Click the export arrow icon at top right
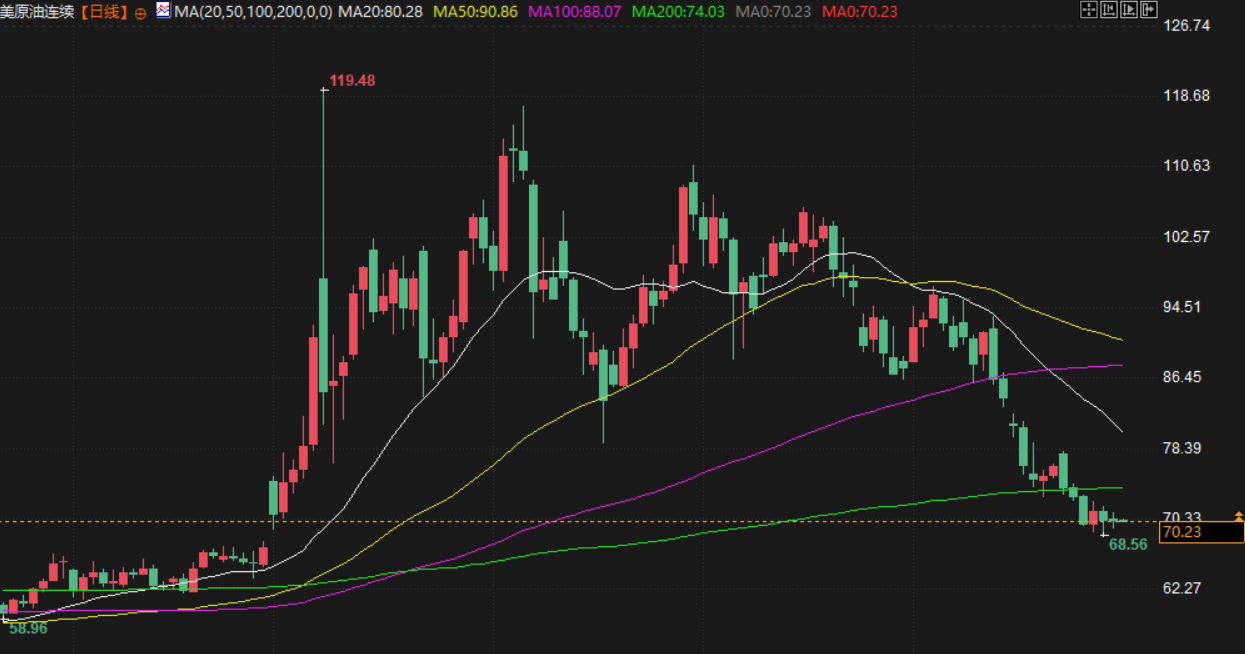Viewport: 1245px width, 654px height. (1148, 11)
